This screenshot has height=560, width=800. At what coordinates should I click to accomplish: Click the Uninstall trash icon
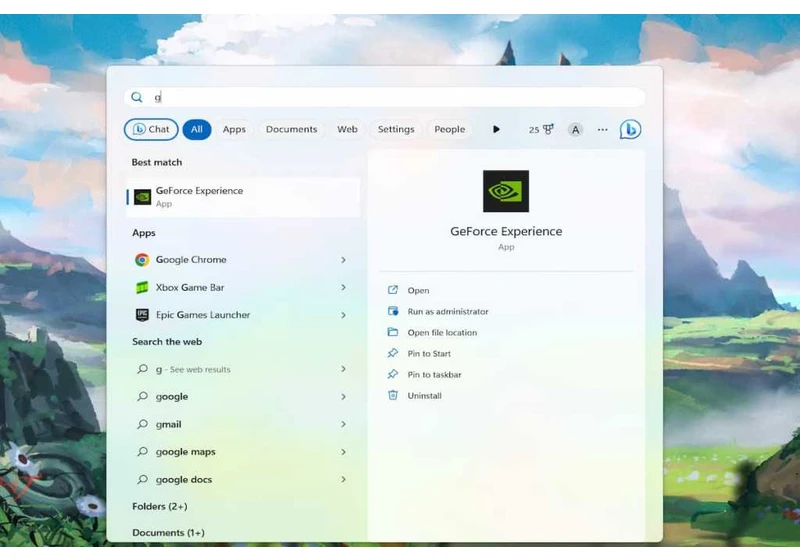point(392,395)
